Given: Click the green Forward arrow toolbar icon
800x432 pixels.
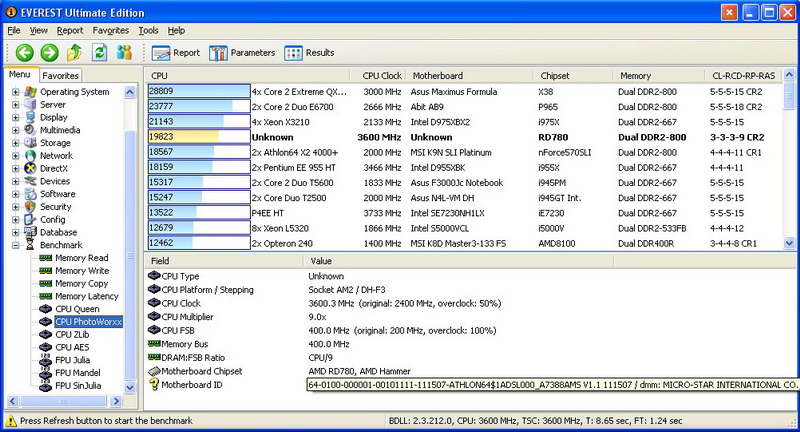Looking at the screenshot, I should coord(49,53).
